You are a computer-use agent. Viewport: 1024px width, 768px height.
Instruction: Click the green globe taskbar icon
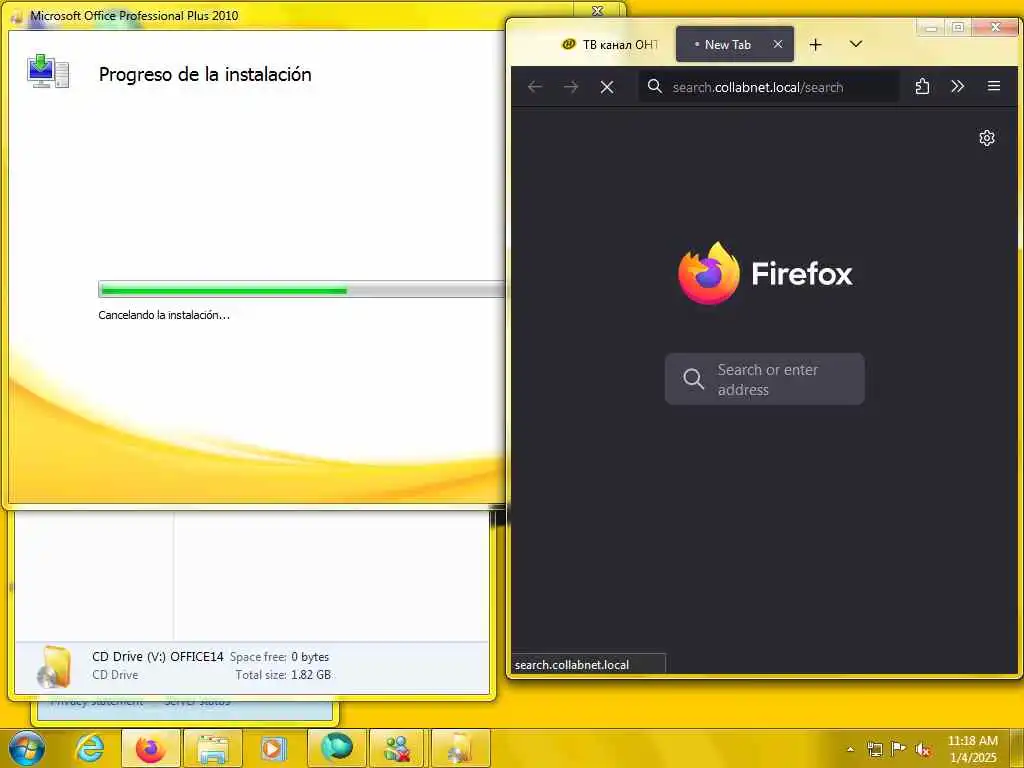click(x=336, y=748)
